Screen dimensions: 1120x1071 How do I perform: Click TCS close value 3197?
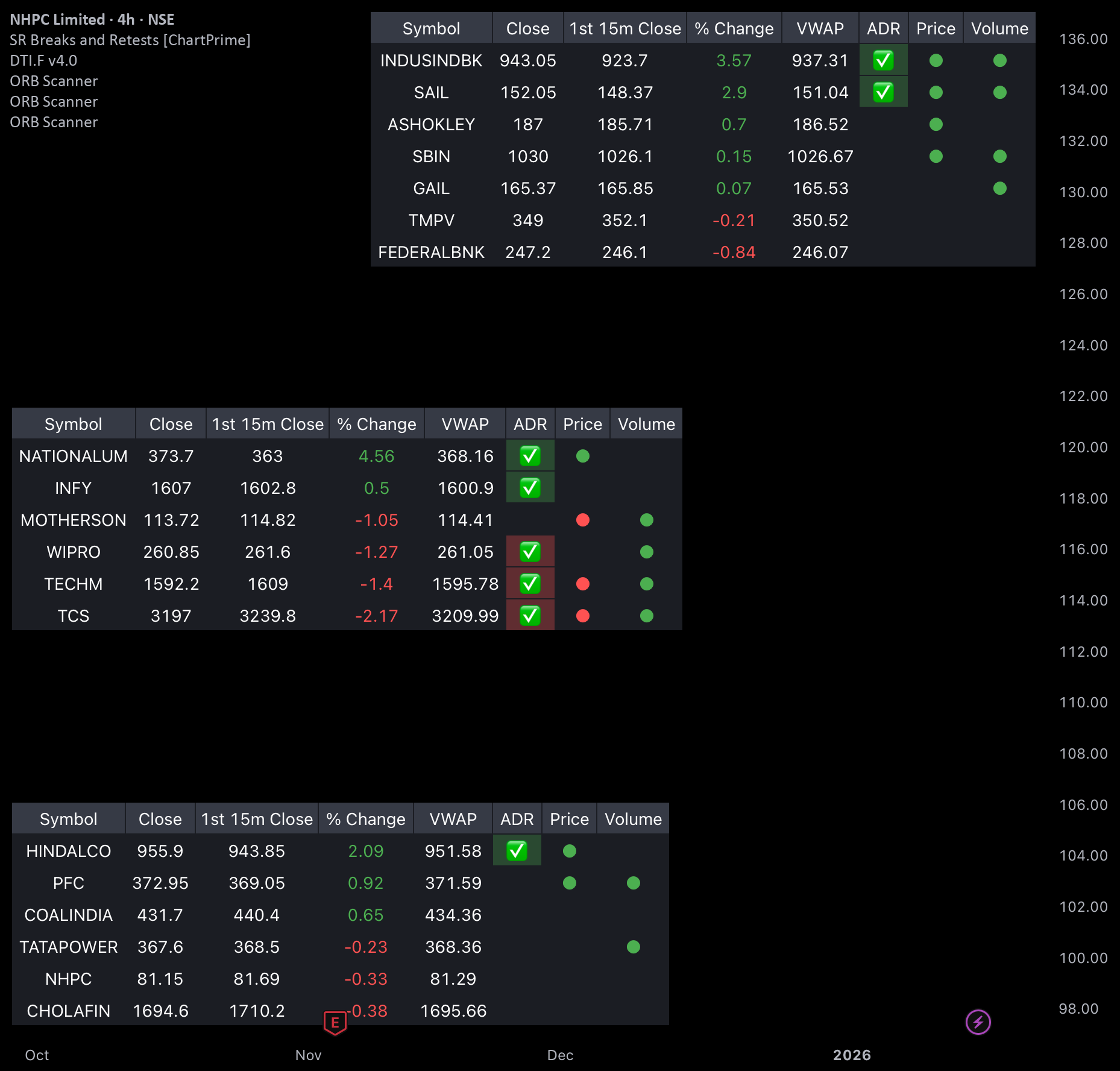coord(171,616)
